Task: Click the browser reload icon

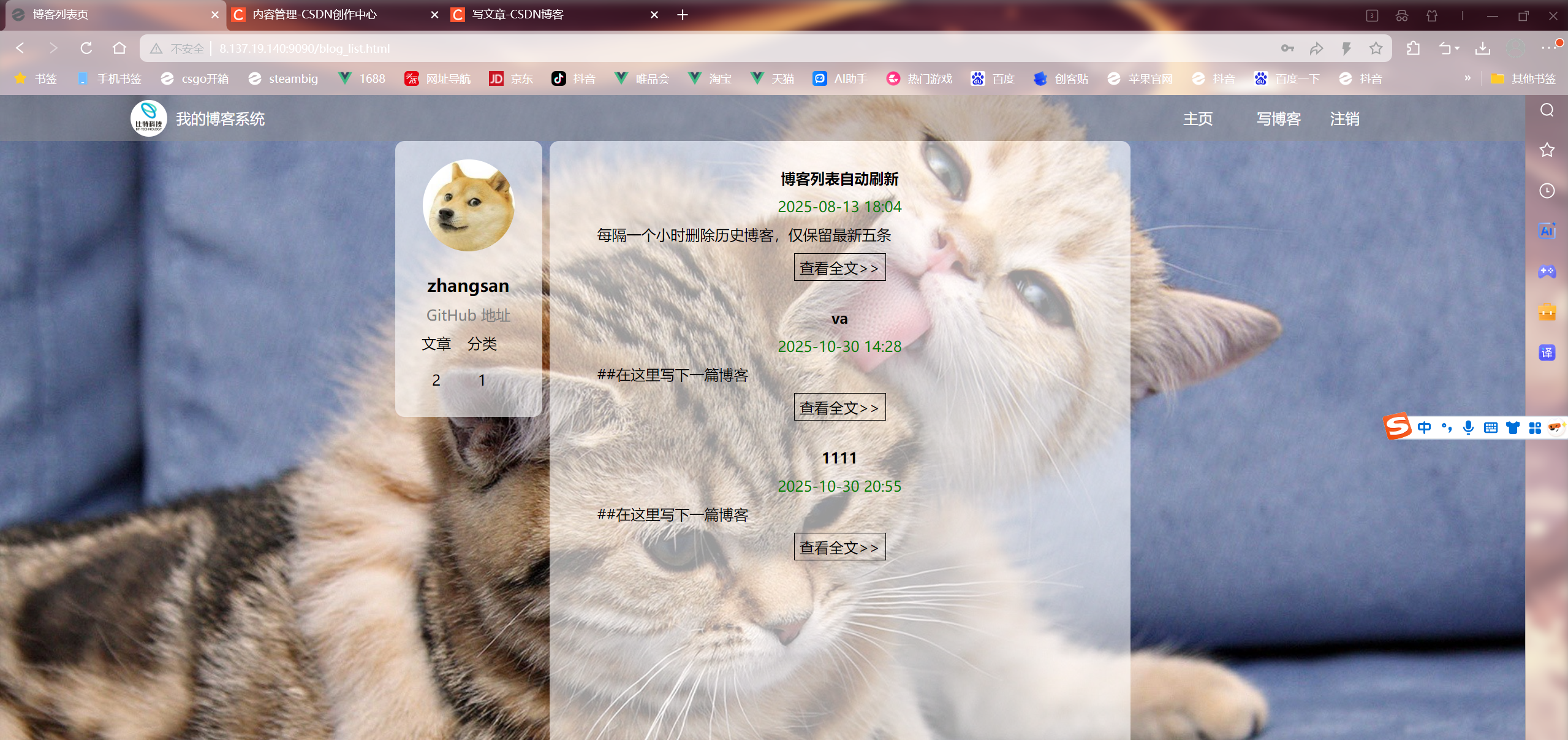Action: [x=86, y=48]
